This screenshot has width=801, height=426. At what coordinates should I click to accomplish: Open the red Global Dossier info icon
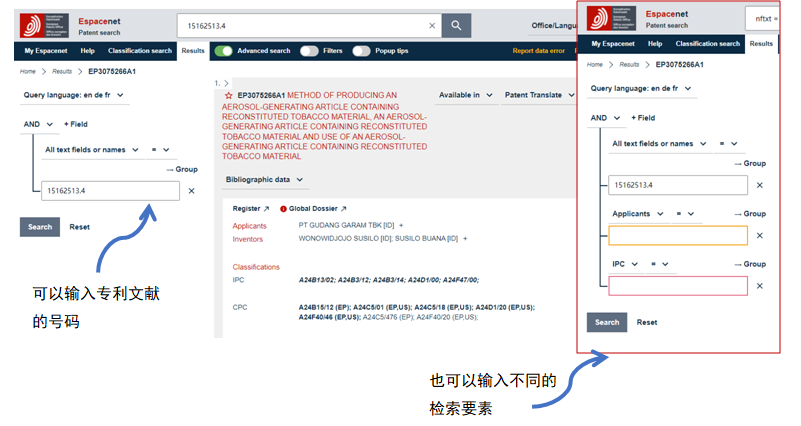[283, 209]
